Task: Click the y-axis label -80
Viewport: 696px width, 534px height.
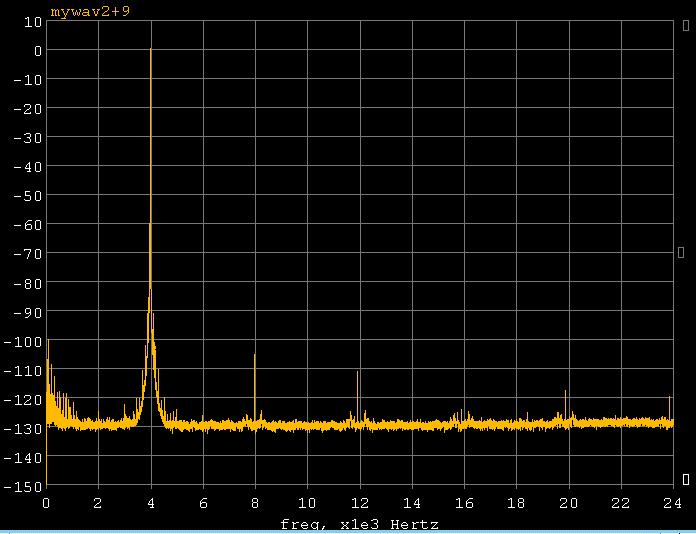Action: 28,283
